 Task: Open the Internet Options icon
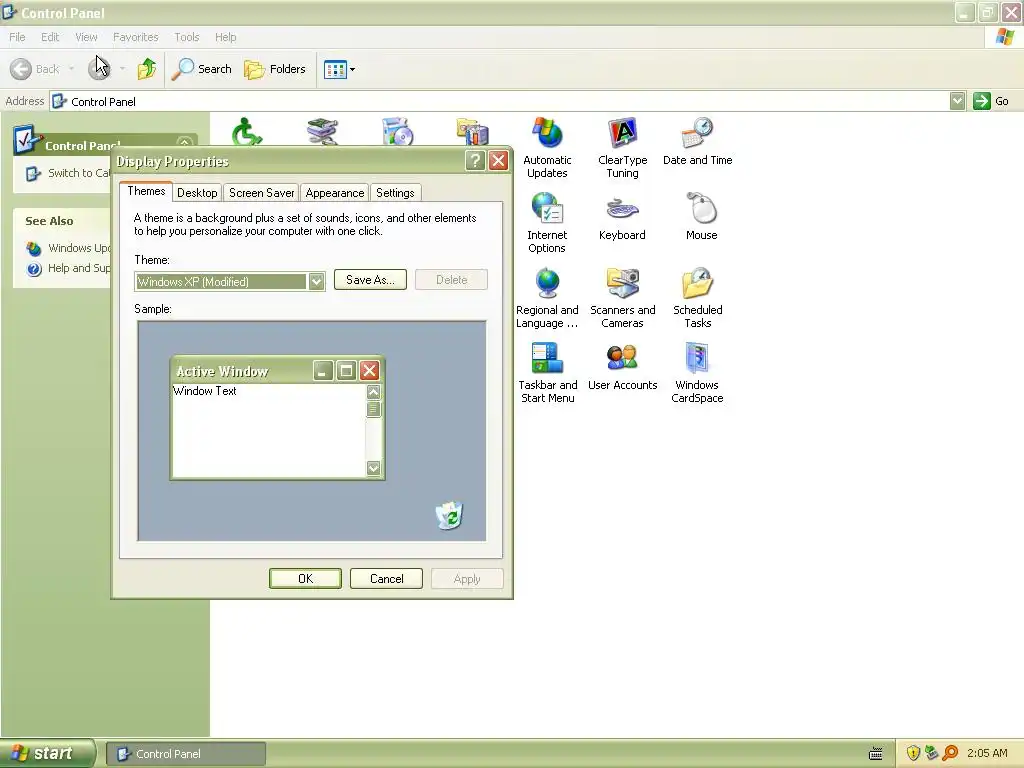547,223
